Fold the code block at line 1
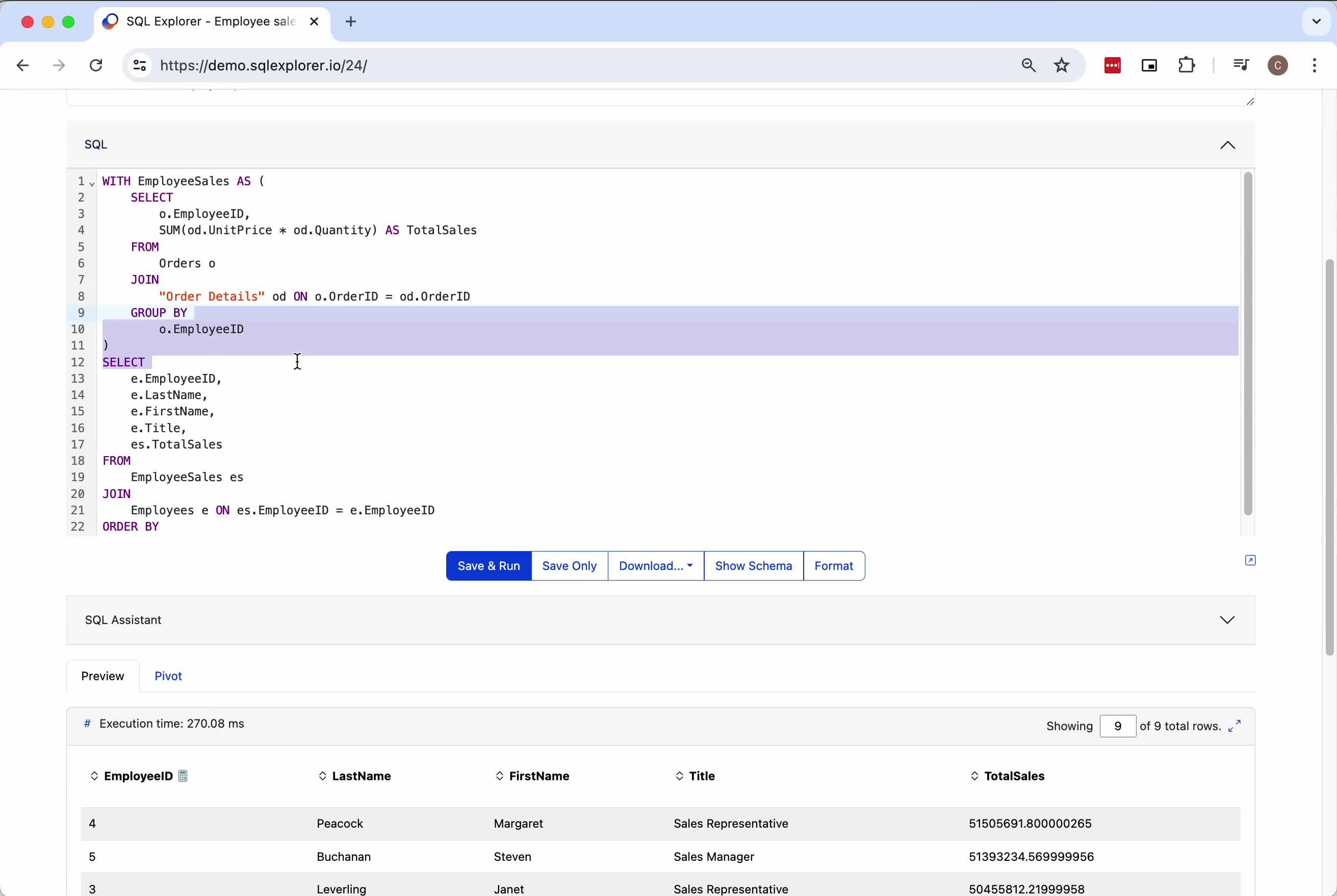Screen dimensions: 1337x896 (92, 183)
